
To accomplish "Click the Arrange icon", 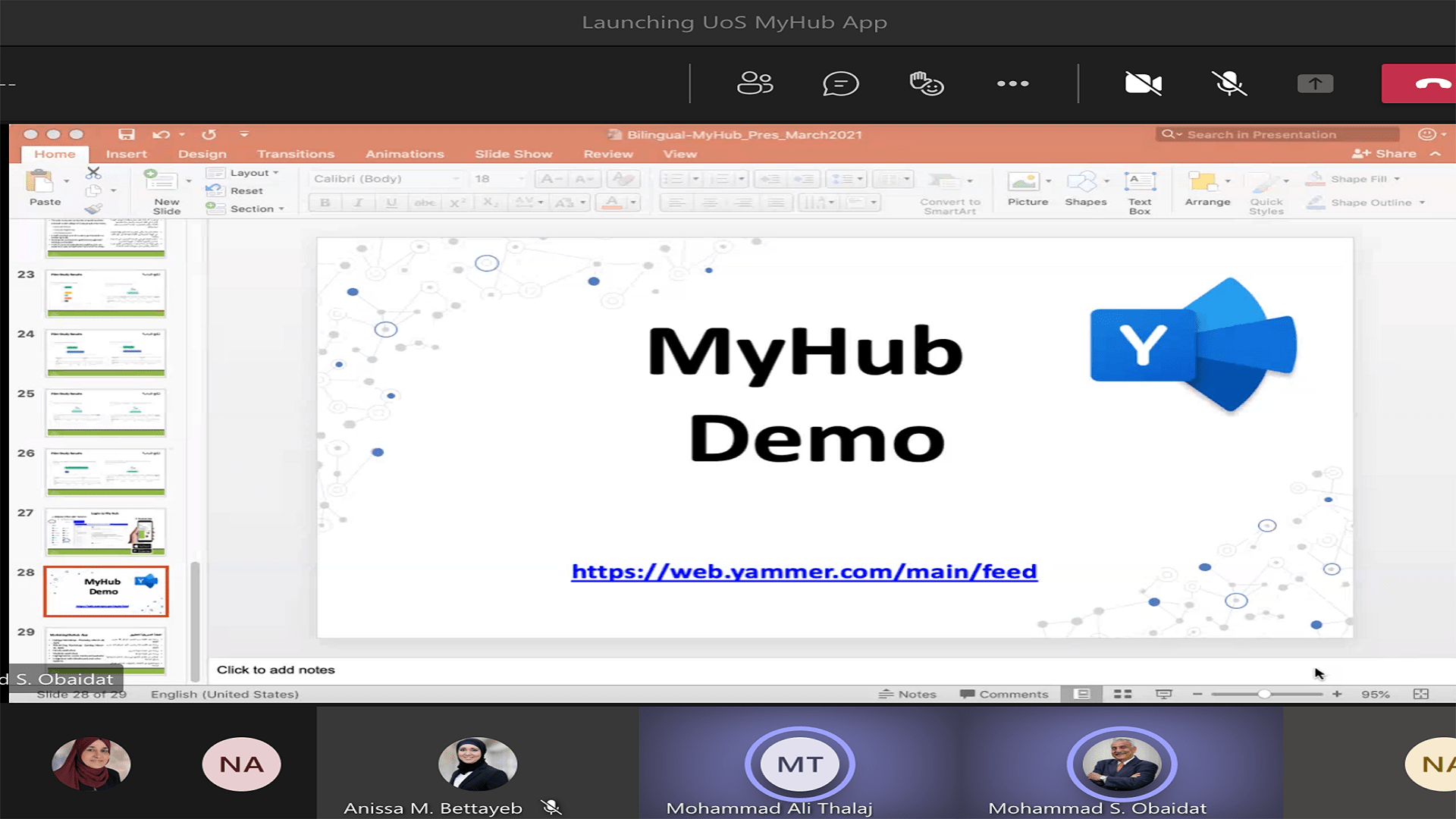I will pyautogui.click(x=1203, y=182).
